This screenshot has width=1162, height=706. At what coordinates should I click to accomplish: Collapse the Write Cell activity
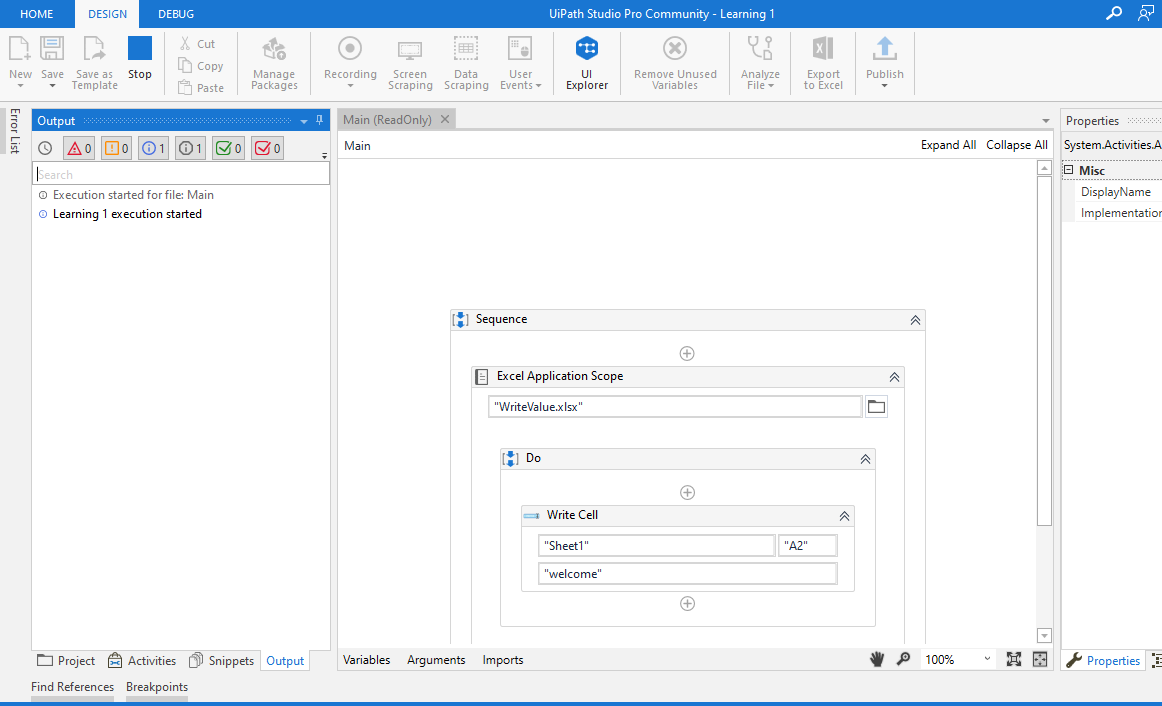pyautogui.click(x=844, y=516)
